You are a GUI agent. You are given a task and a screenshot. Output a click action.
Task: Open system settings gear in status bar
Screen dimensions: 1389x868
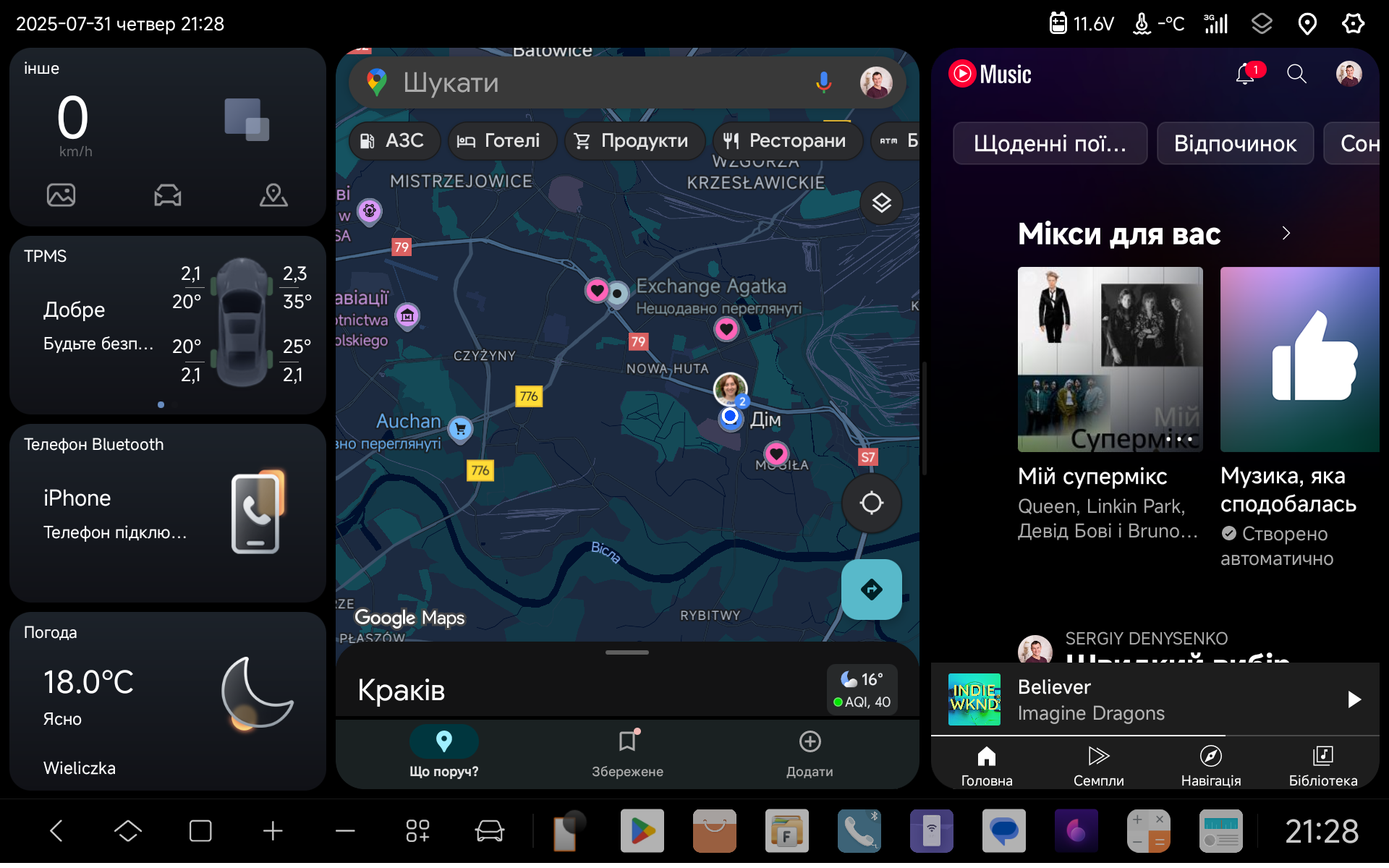point(1353,24)
